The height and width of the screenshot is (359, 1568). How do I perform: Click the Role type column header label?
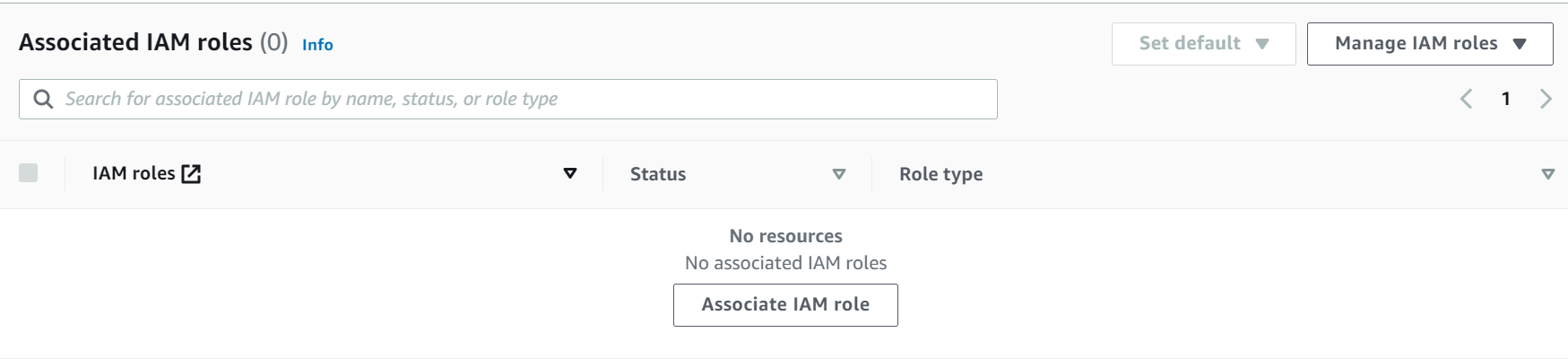click(x=940, y=174)
